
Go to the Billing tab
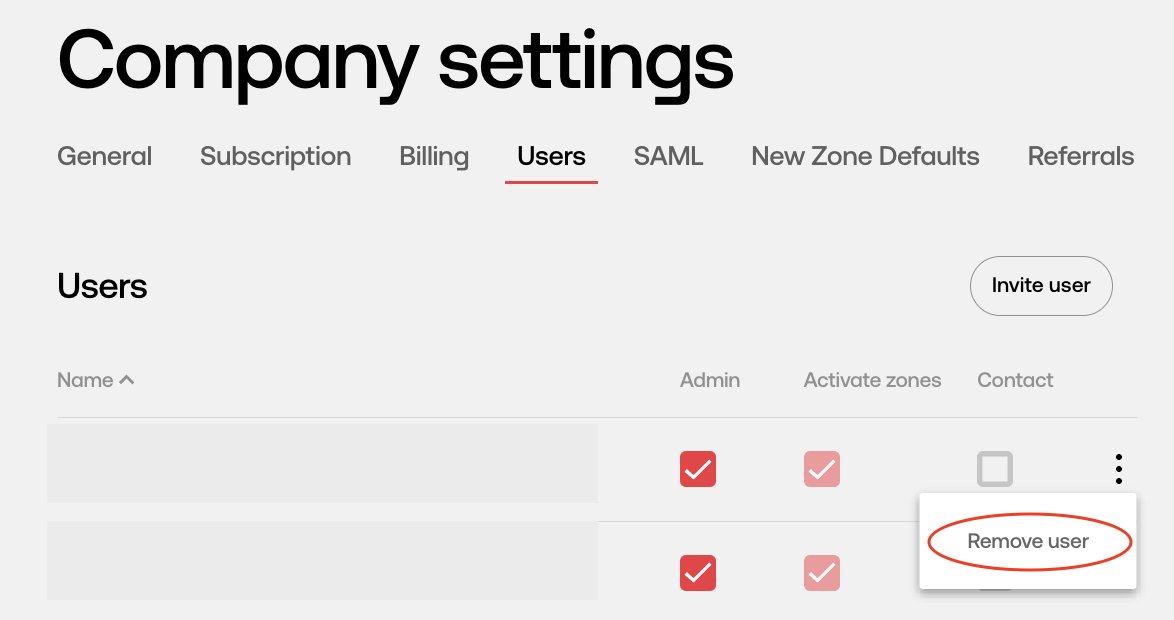click(434, 156)
